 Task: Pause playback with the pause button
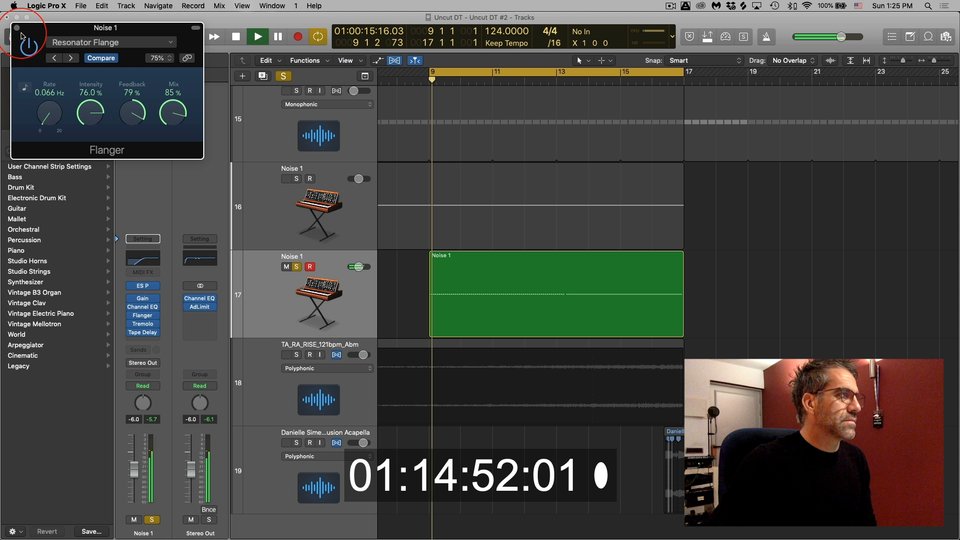coord(278,37)
